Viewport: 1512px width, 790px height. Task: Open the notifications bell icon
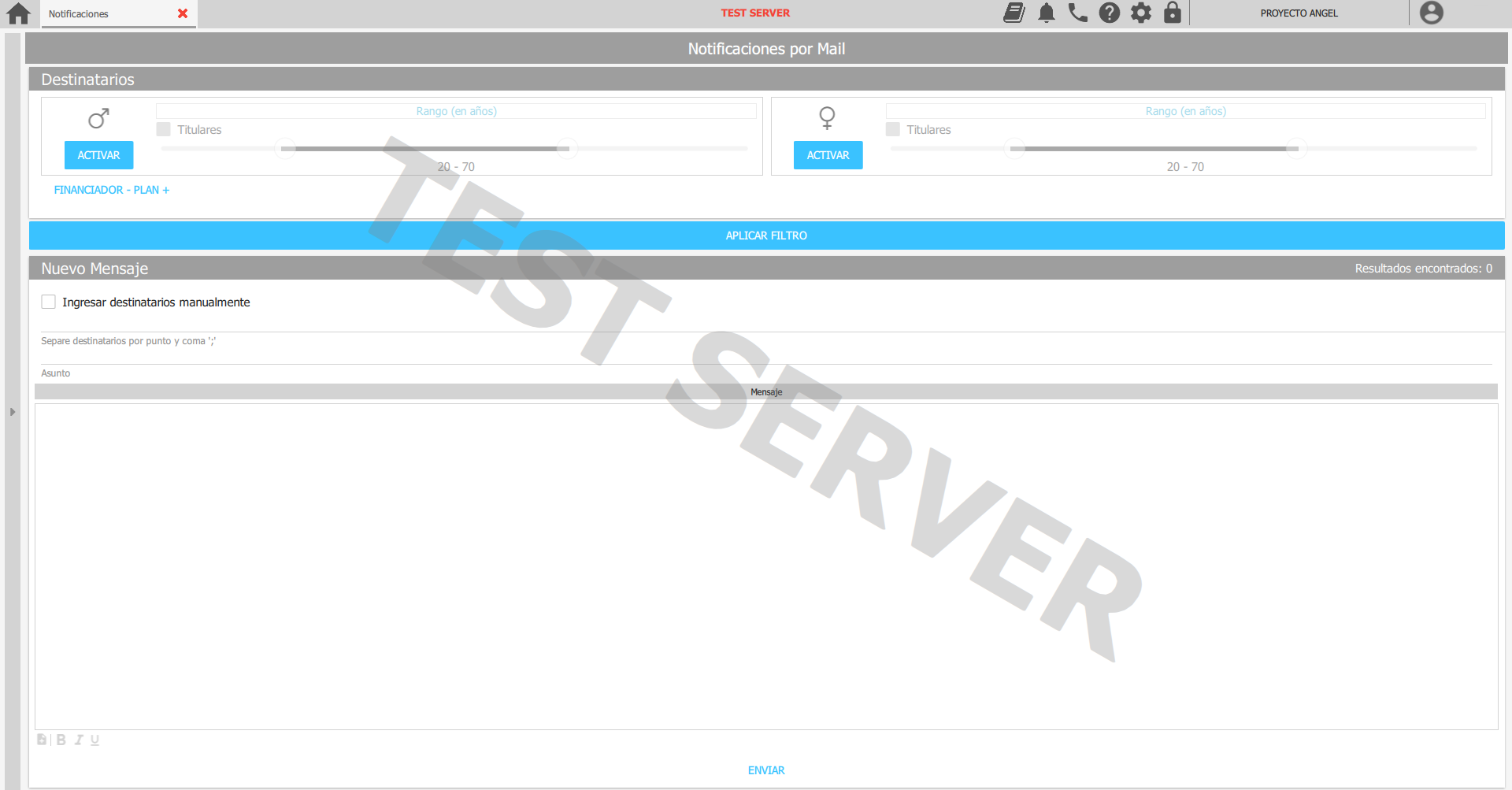[1046, 13]
